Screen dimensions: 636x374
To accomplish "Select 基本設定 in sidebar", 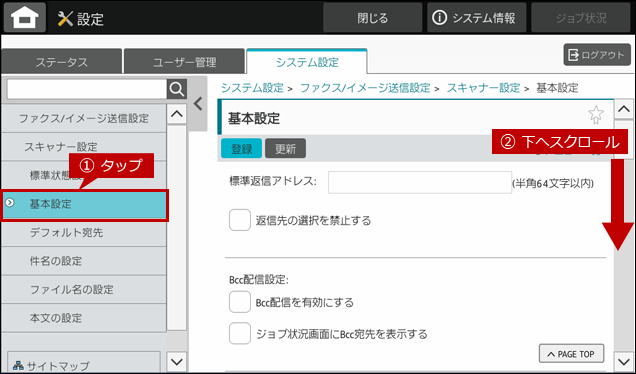I will 84,204.
